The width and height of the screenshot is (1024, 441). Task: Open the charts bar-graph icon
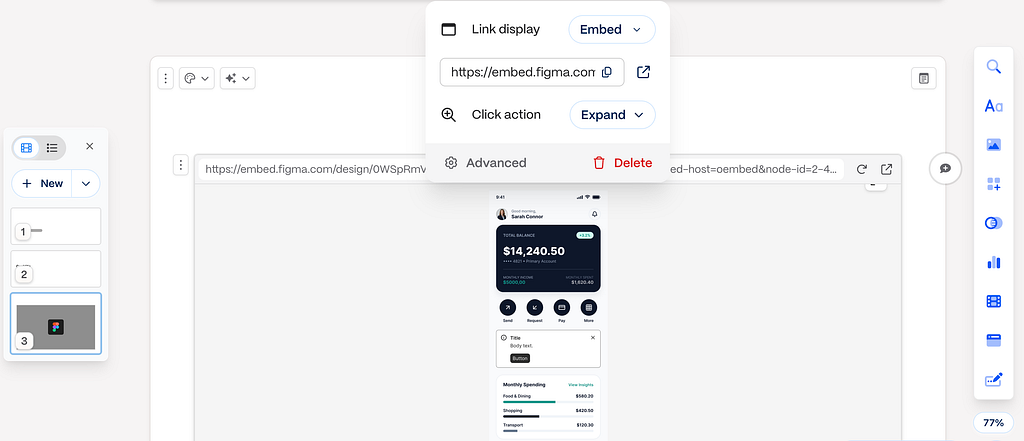(993, 262)
